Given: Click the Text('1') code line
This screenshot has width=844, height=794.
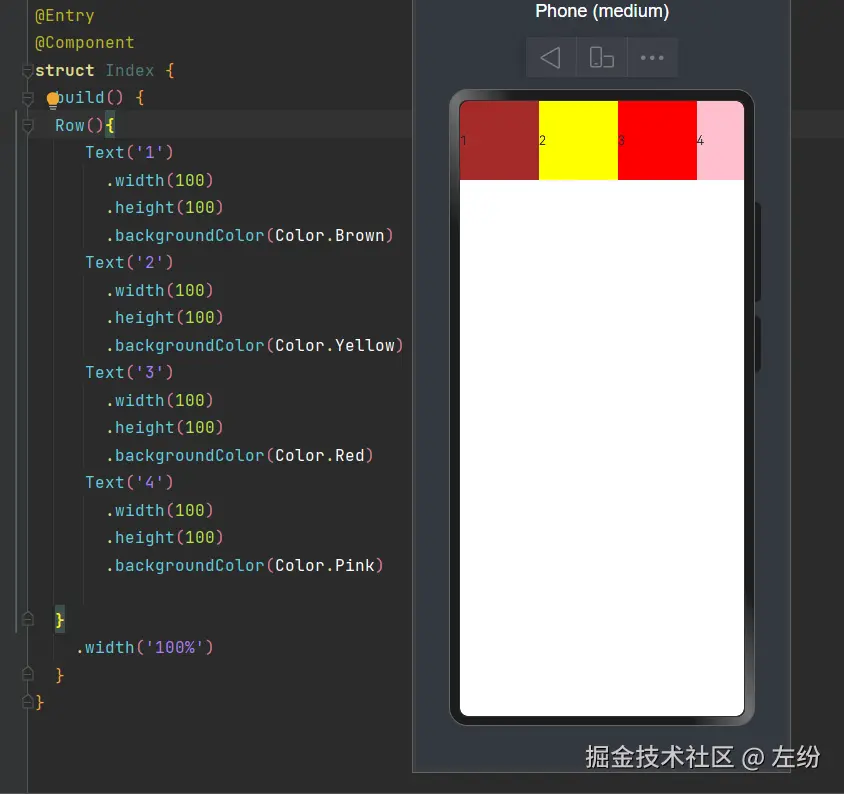Looking at the screenshot, I should click(x=129, y=152).
